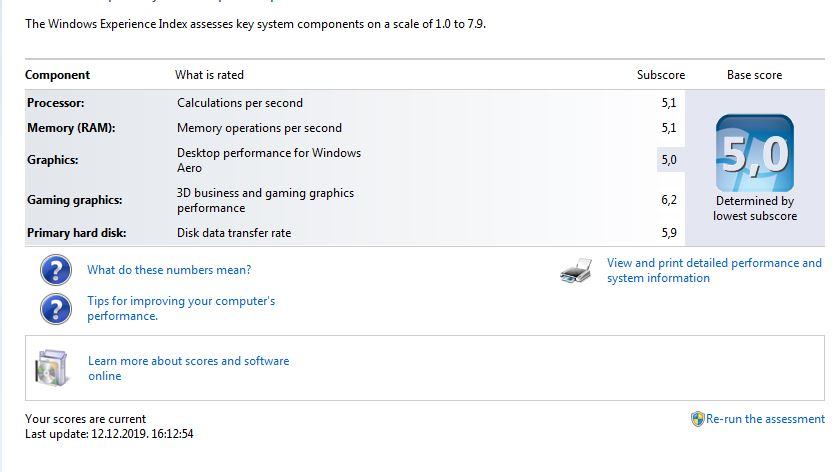Click the 5,0 base score badge
The height and width of the screenshot is (472, 834).
(x=754, y=153)
